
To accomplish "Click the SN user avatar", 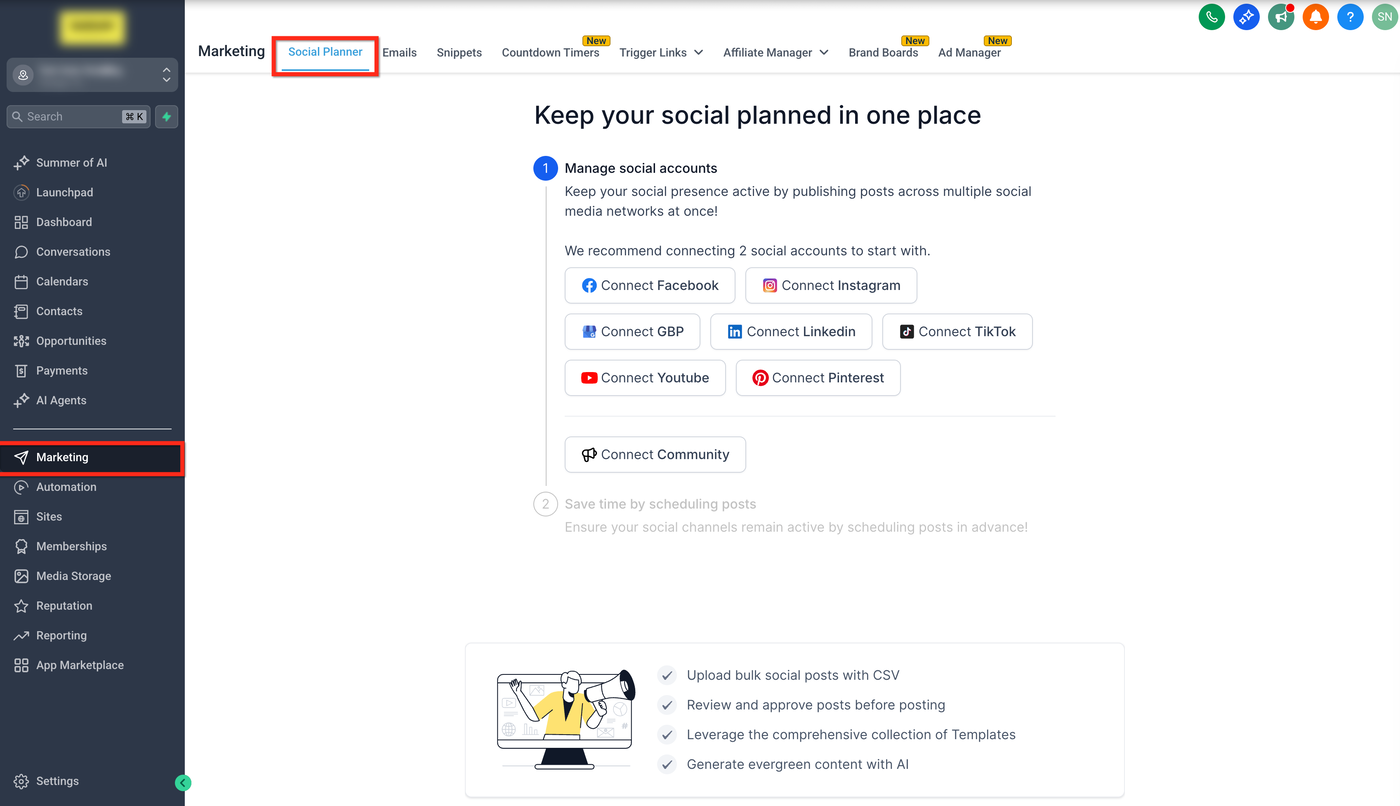I will [x=1384, y=17].
